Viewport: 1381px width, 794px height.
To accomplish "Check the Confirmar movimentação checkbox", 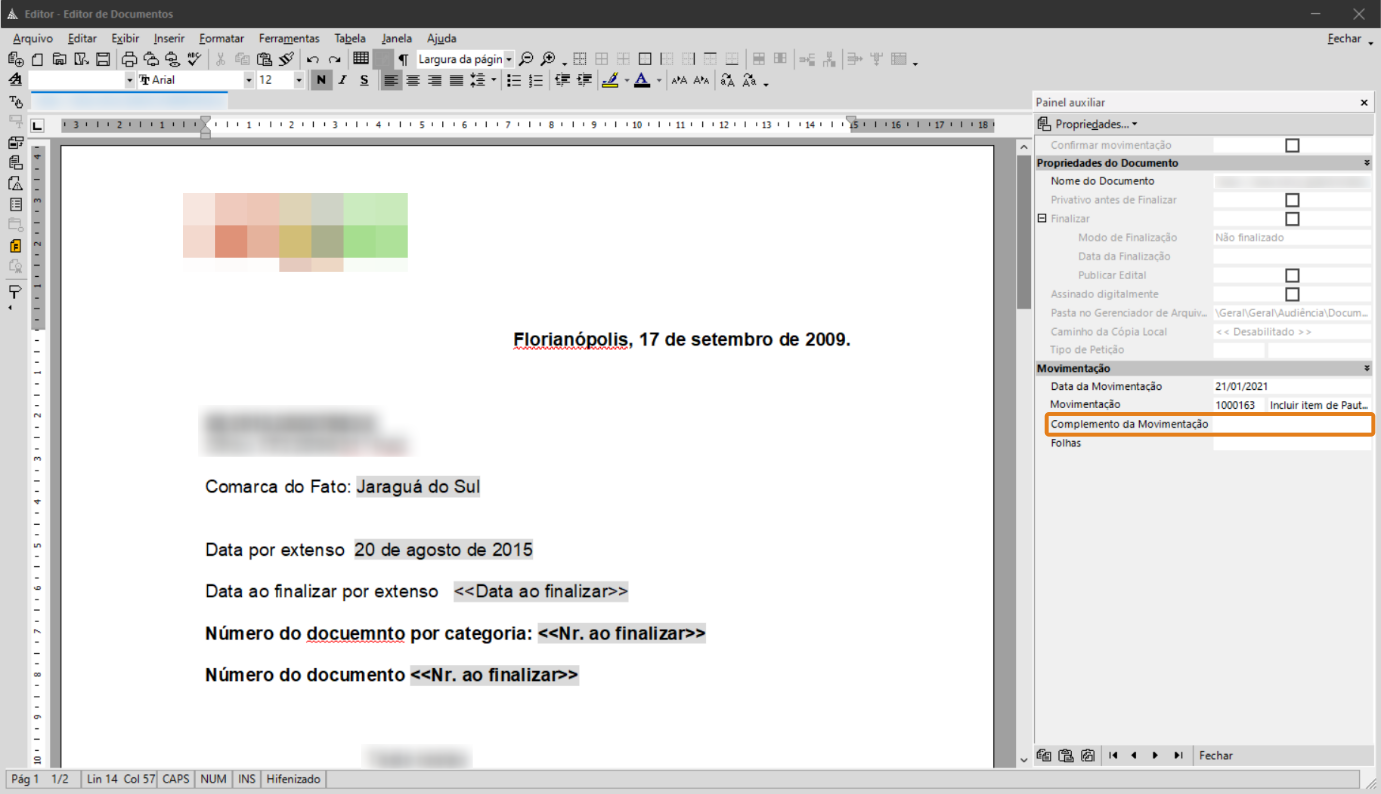I will 1292,145.
